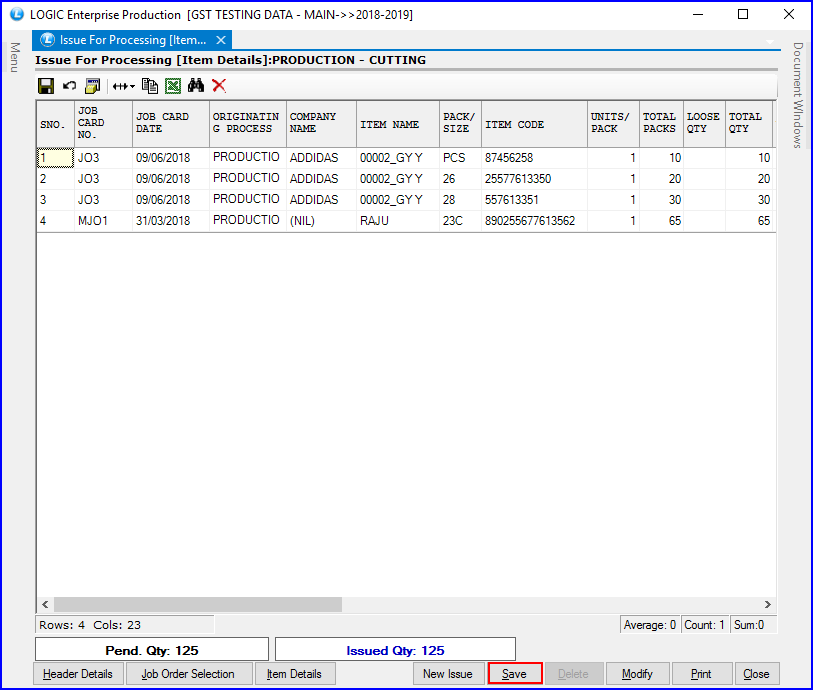Click the JOB CARD NO. column header
The image size is (813, 690).
[103, 124]
